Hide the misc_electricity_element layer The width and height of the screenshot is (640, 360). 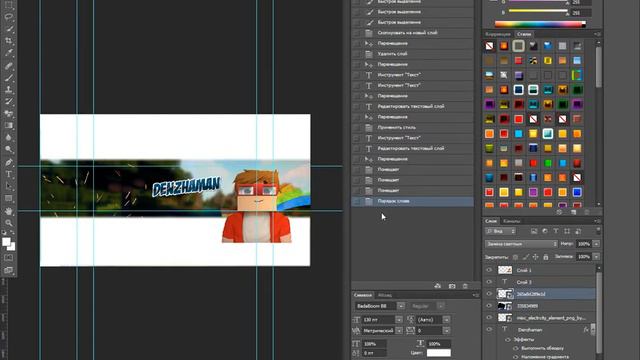click(x=489, y=317)
